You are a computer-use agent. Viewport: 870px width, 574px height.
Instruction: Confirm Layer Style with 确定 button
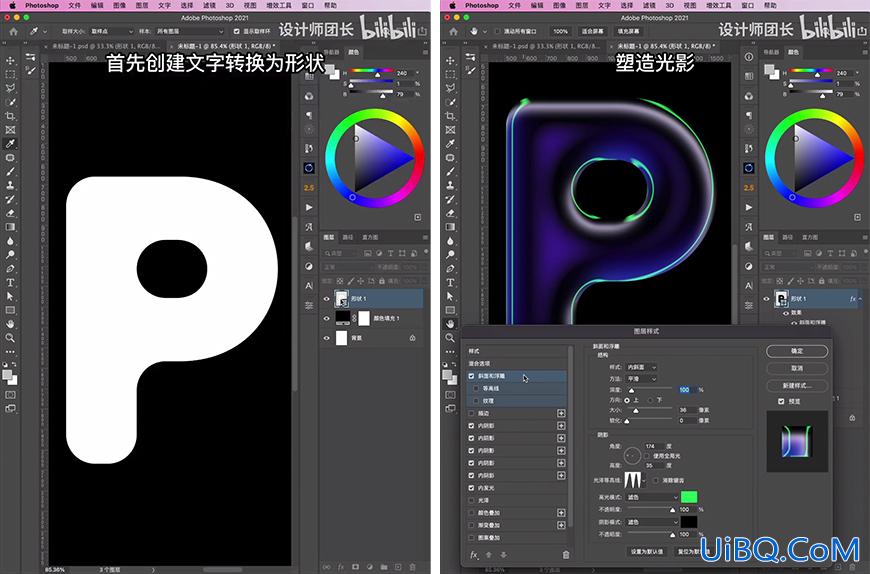tap(797, 351)
